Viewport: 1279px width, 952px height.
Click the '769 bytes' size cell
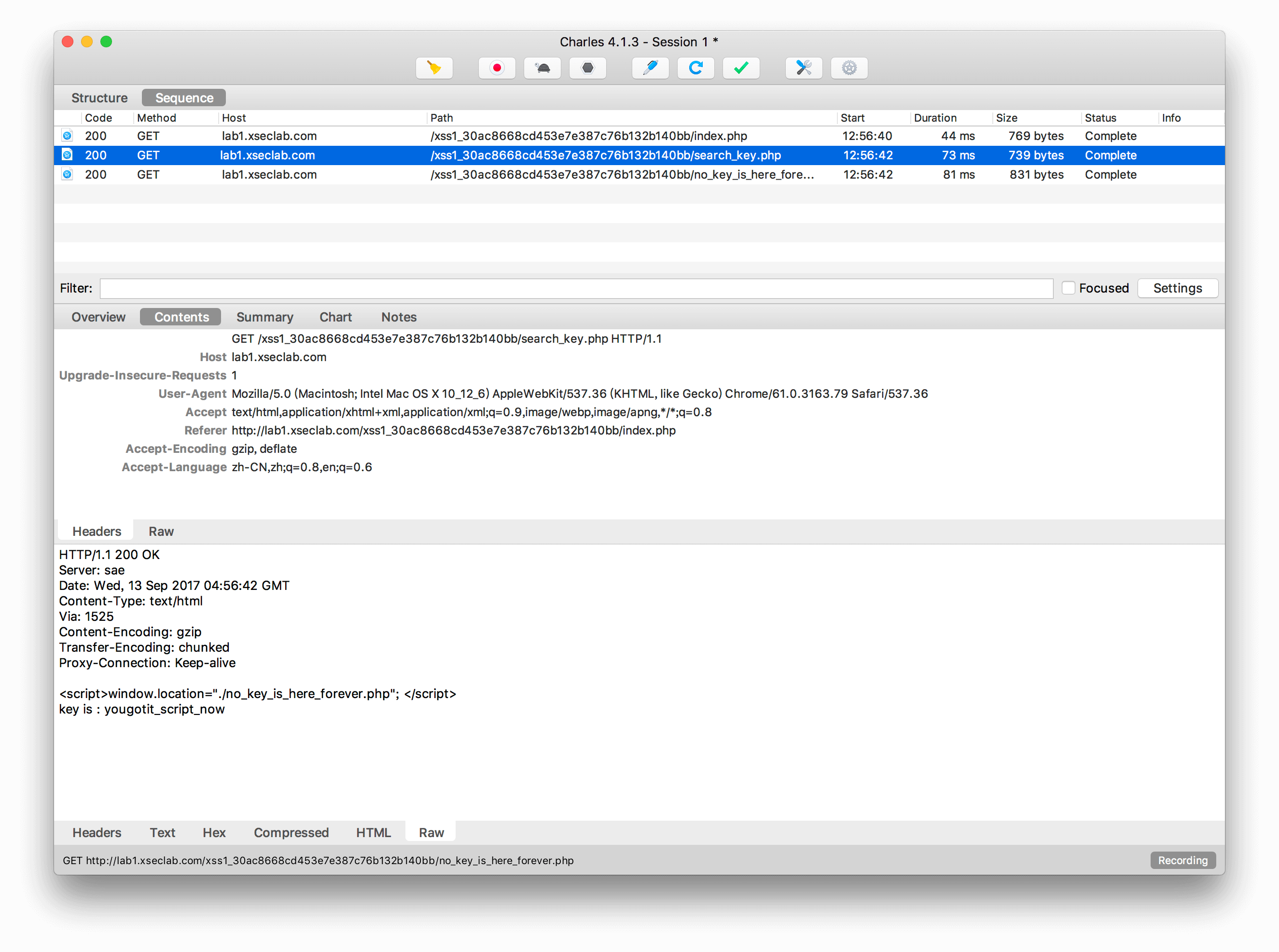point(1036,136)
